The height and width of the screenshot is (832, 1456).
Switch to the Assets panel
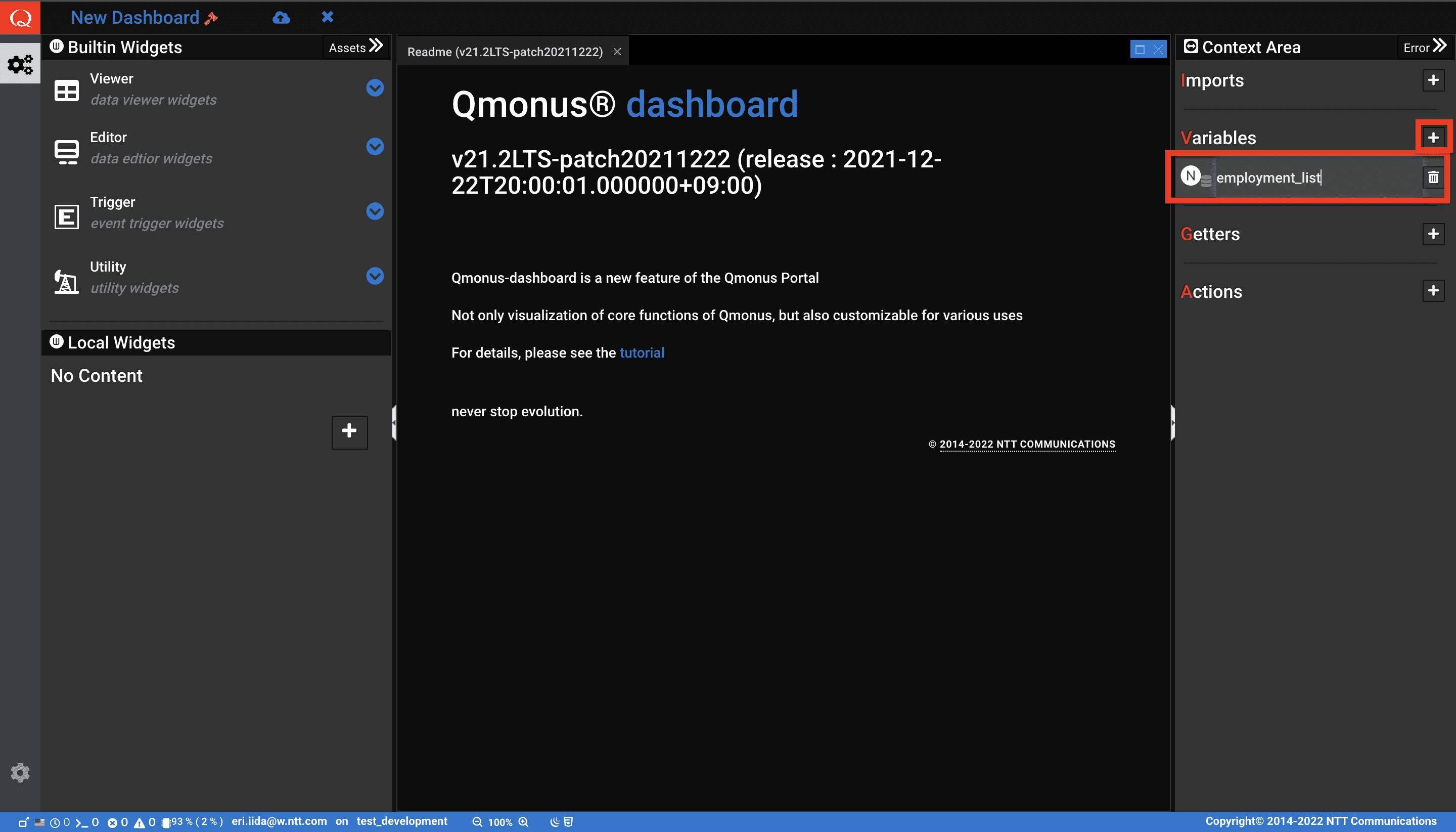(356, 48)
